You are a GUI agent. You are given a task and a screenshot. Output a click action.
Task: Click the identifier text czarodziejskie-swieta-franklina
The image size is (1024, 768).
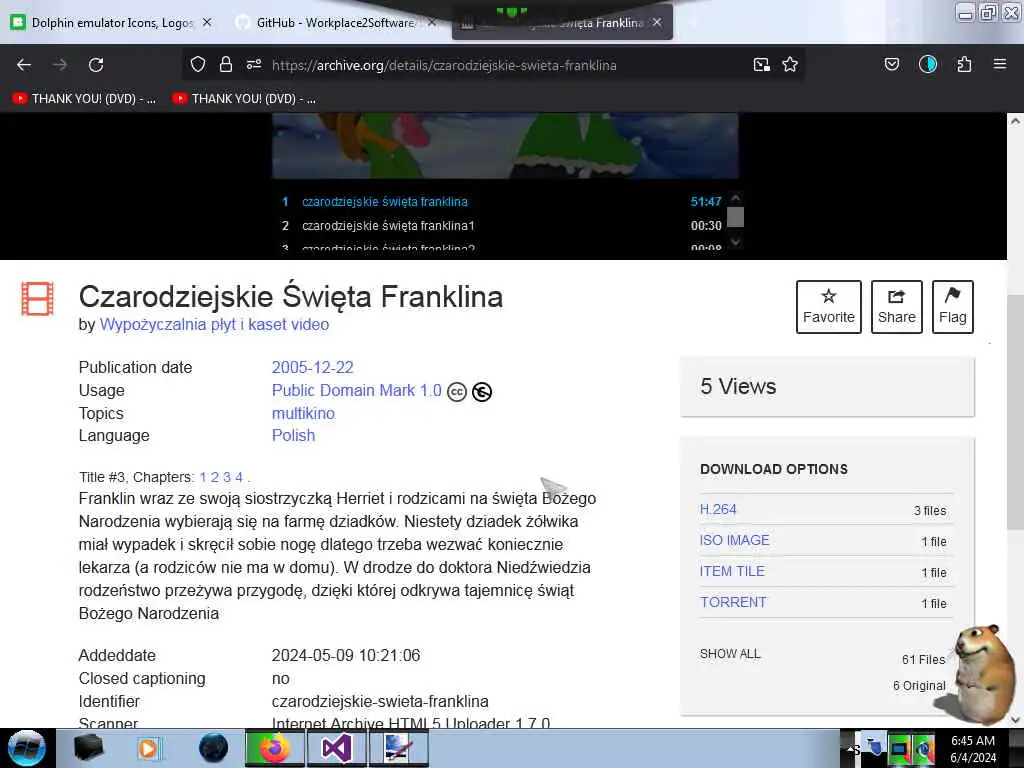[380, 701]
